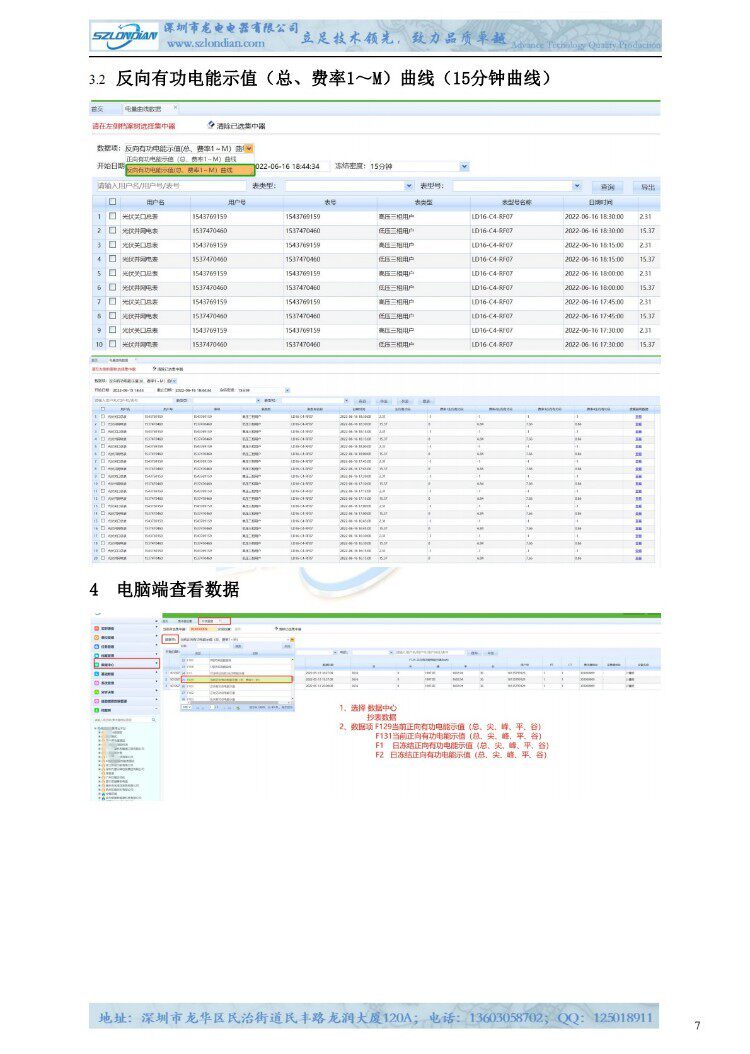Image resolution: width=750 pixels, height=1054 pixels.
Task: Click the 查询 query button
Action: pyautogui.click(x=607, y=187)
